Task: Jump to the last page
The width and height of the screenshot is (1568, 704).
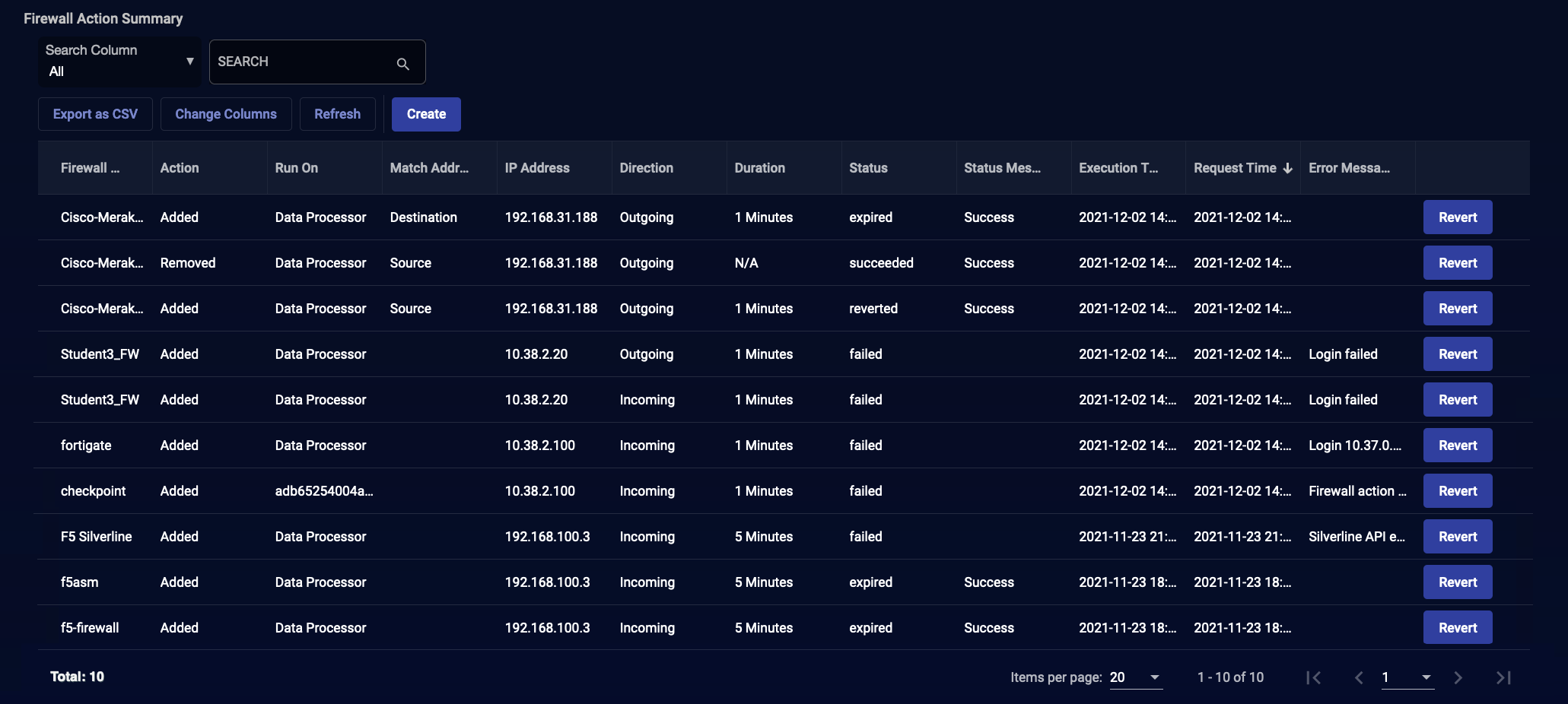Action: coord(1503,677)
